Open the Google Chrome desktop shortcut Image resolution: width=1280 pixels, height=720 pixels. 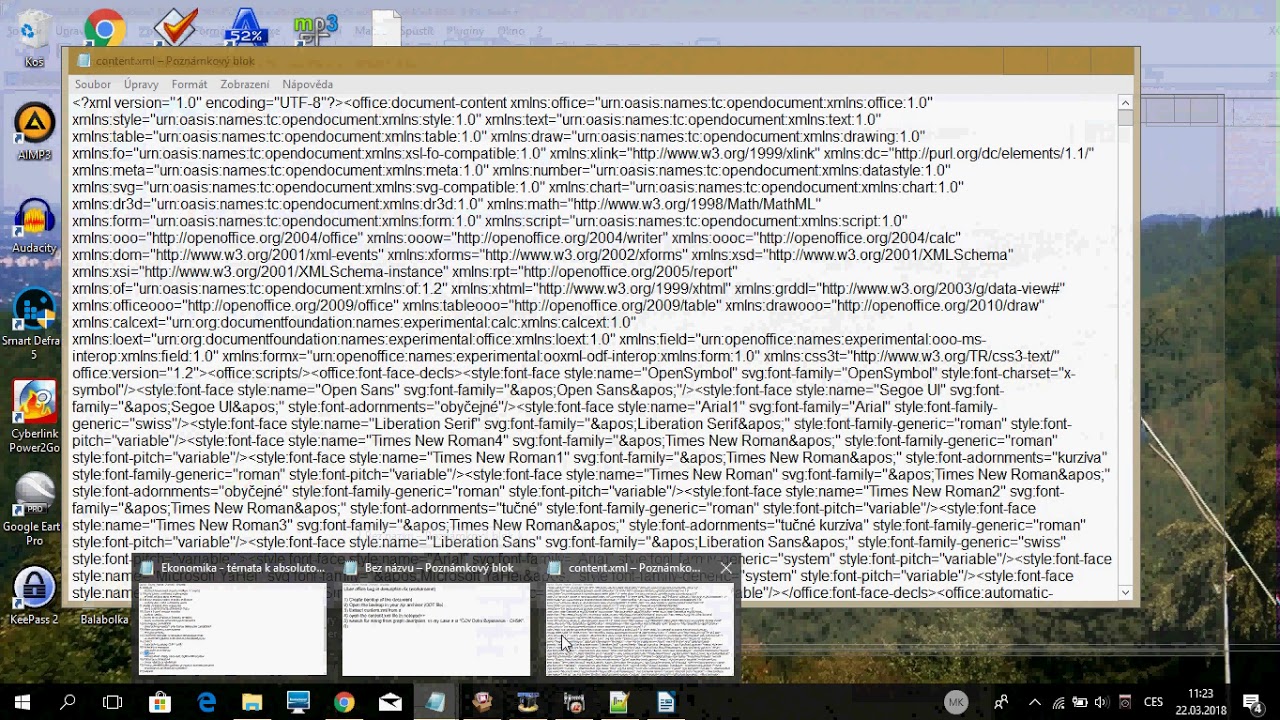(x=104, y=28)
